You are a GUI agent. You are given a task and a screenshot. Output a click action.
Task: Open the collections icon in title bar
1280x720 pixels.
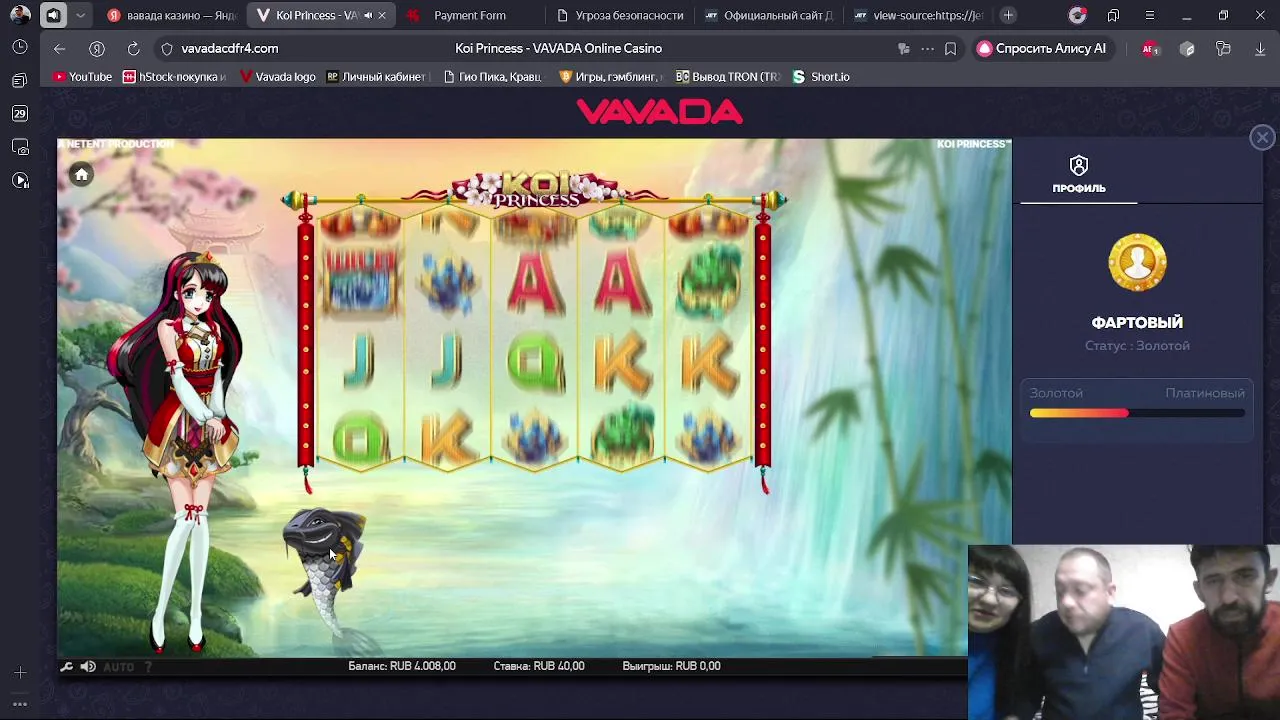point(1113,15)
